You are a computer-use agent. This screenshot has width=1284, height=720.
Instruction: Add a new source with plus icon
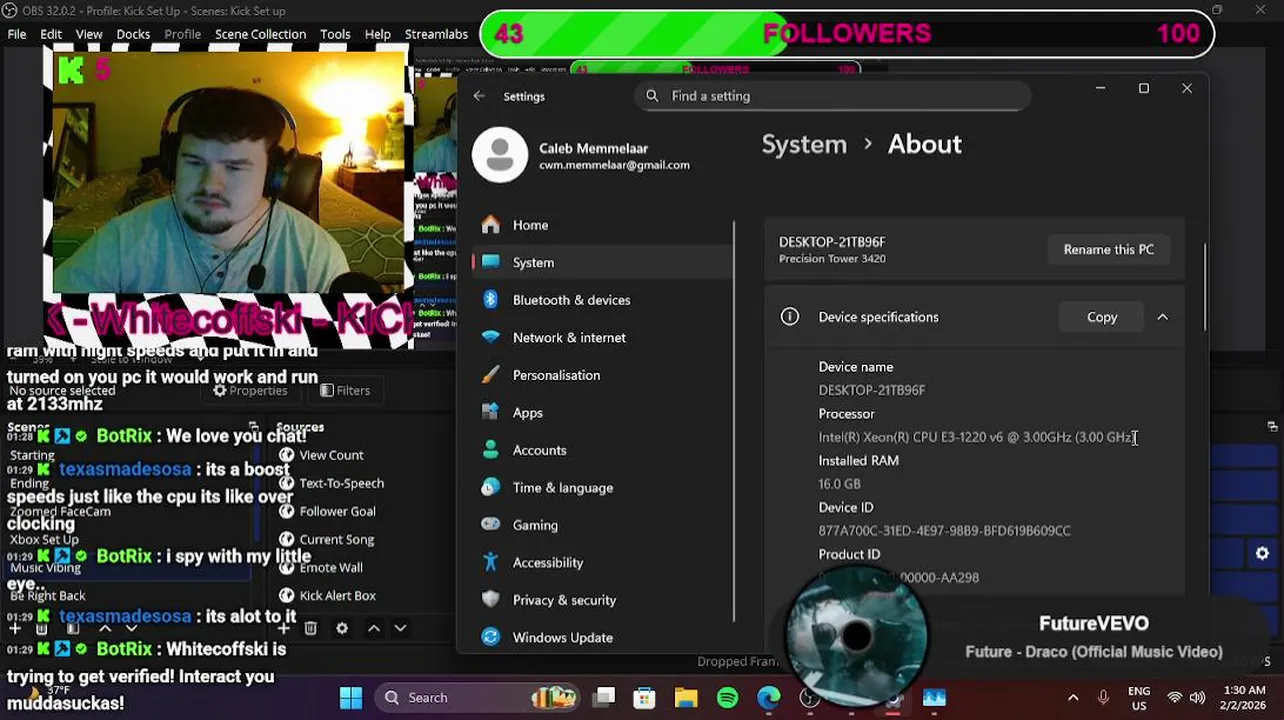[284, 628]
